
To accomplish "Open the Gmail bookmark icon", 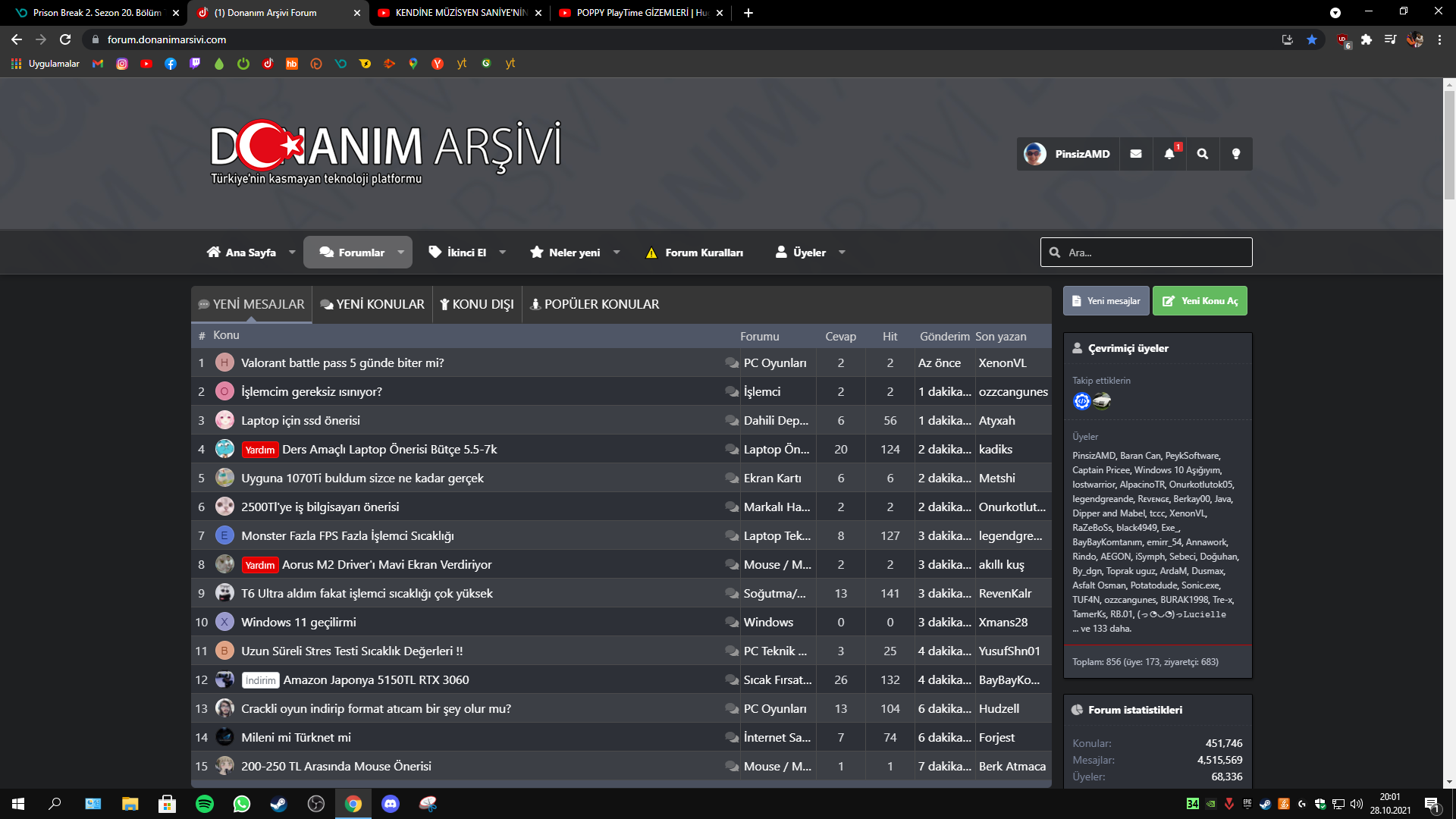I will coord(98,64).
